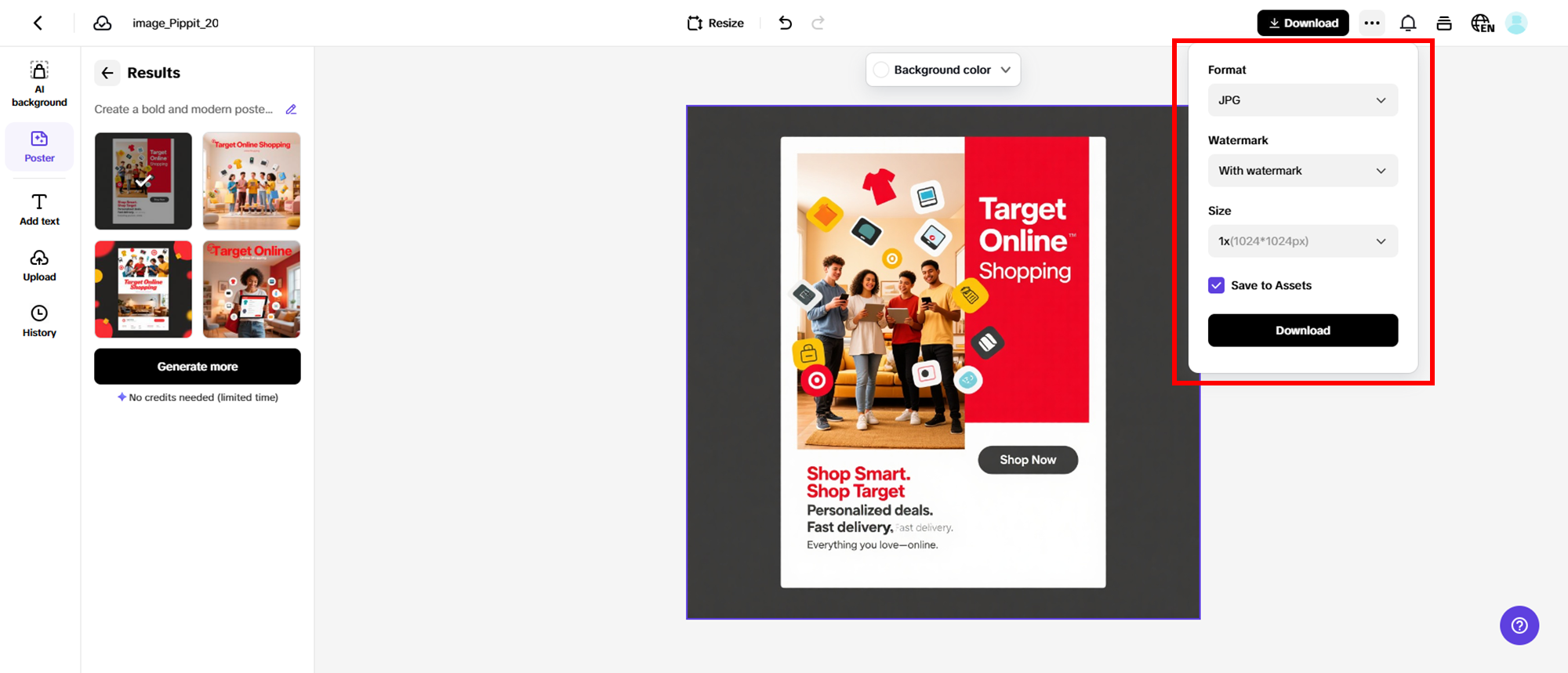Open the Upload panel
Screen dimensions: 1568x673
click(39, 266)
